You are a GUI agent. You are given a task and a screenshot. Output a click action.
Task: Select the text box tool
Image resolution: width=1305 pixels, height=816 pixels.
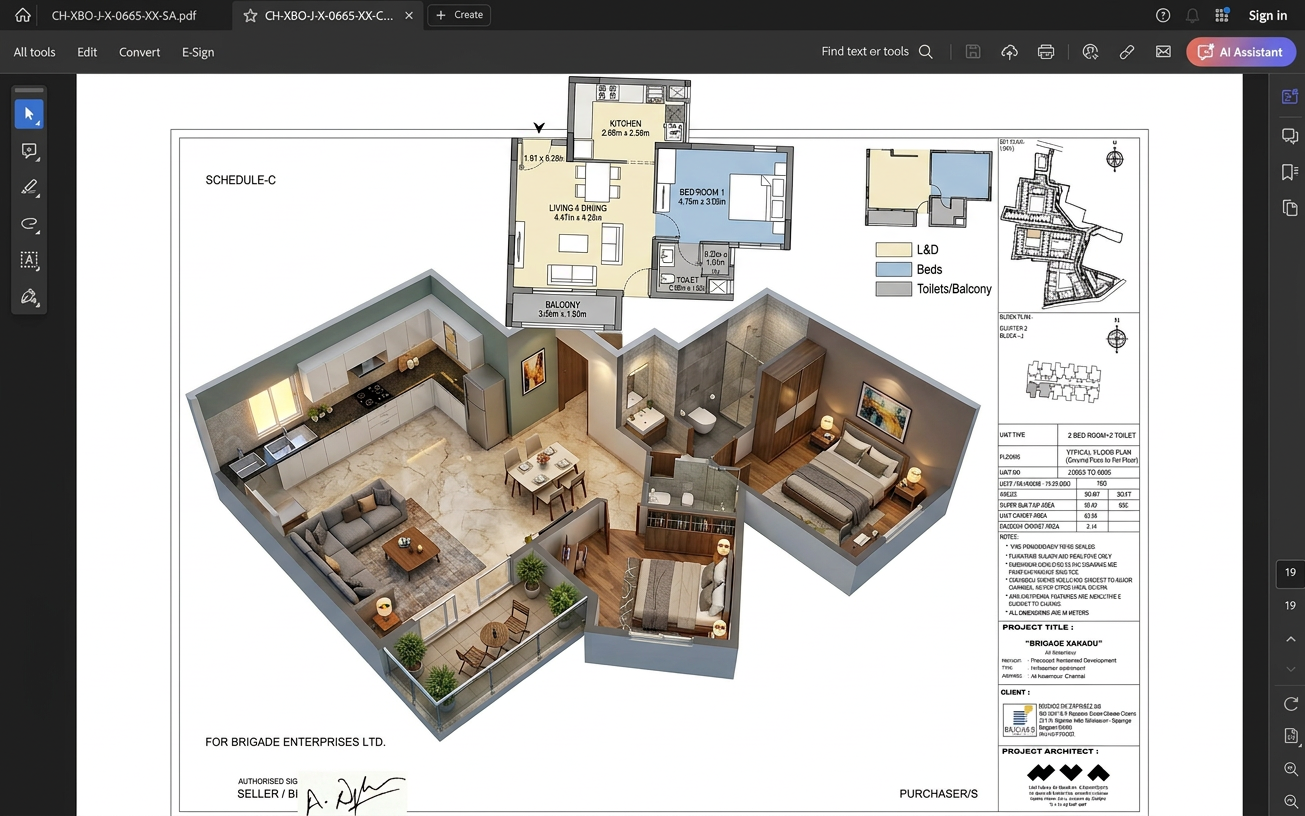point(29,260)
